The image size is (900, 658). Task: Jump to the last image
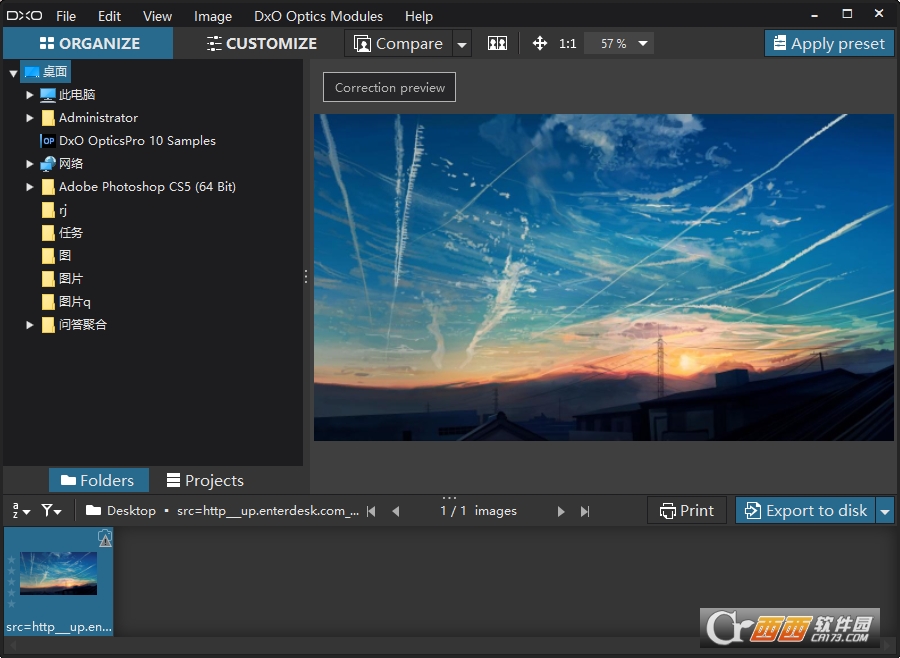coord(585,511)
